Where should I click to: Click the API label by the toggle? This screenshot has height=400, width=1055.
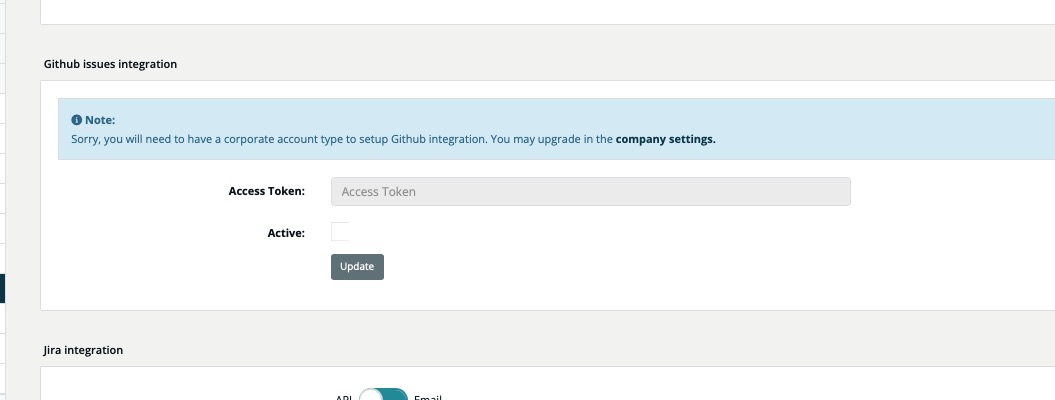coord(344,397)
